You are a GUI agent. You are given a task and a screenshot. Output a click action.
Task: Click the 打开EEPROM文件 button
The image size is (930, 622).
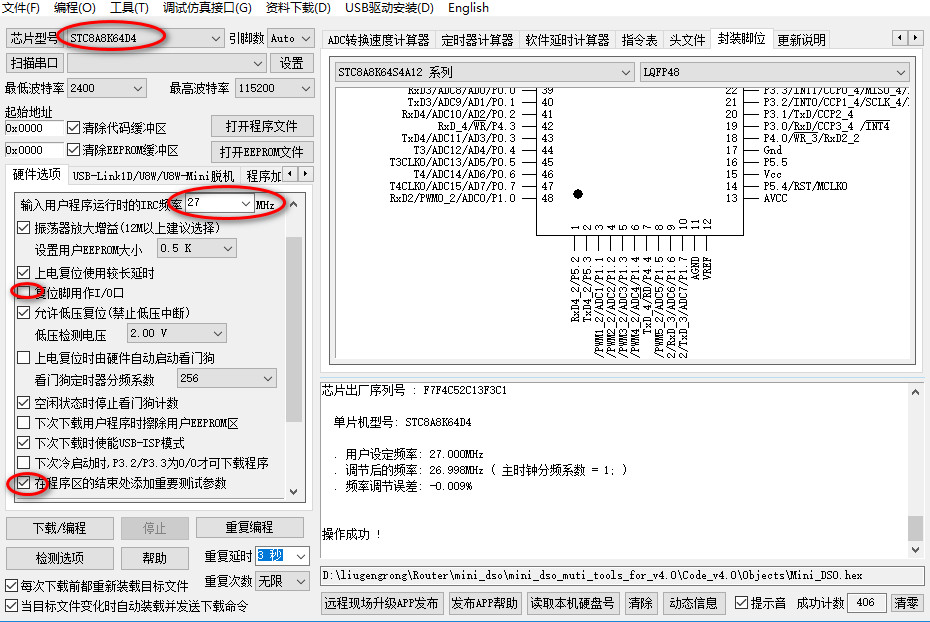(262, 152)
